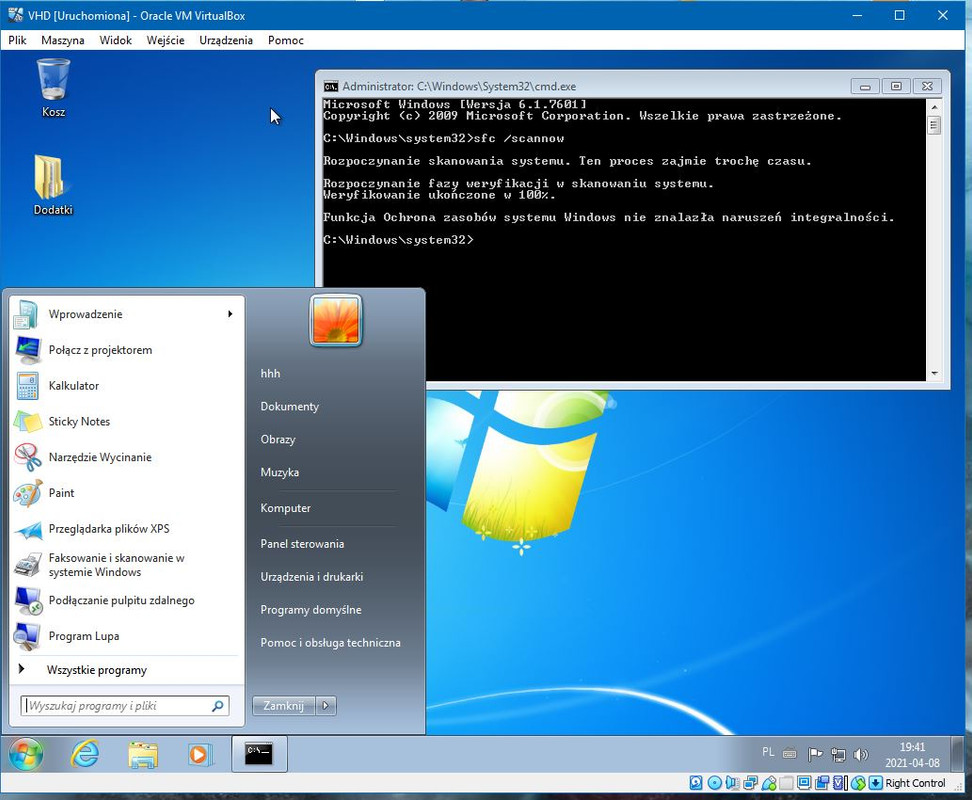The width and height of the screenshot is (972, 800).
Task: Launch Windows Media Player from taskbar
Action: coord(200,754)
